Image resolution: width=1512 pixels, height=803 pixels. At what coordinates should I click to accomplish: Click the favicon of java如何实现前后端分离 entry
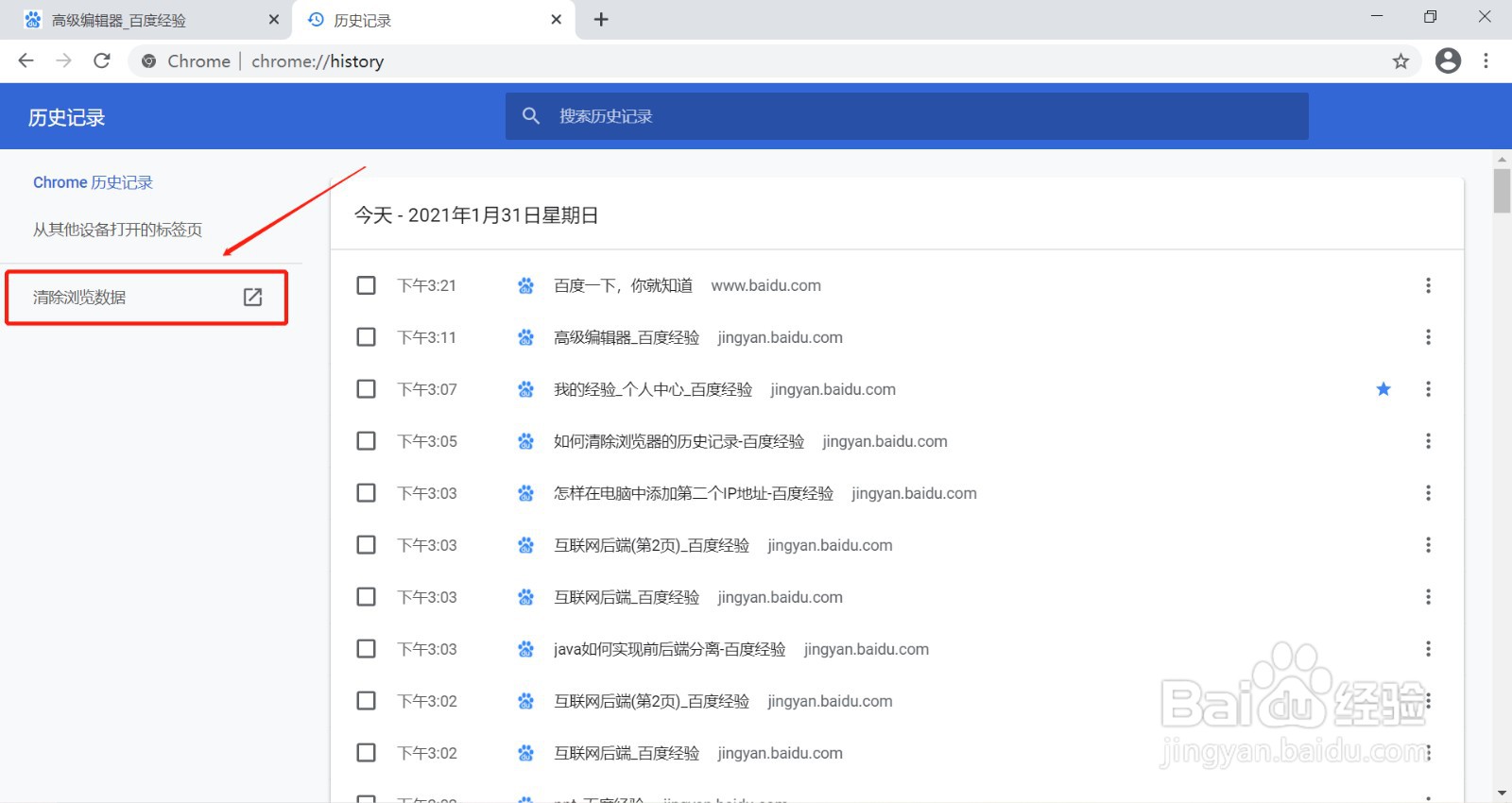525,649
